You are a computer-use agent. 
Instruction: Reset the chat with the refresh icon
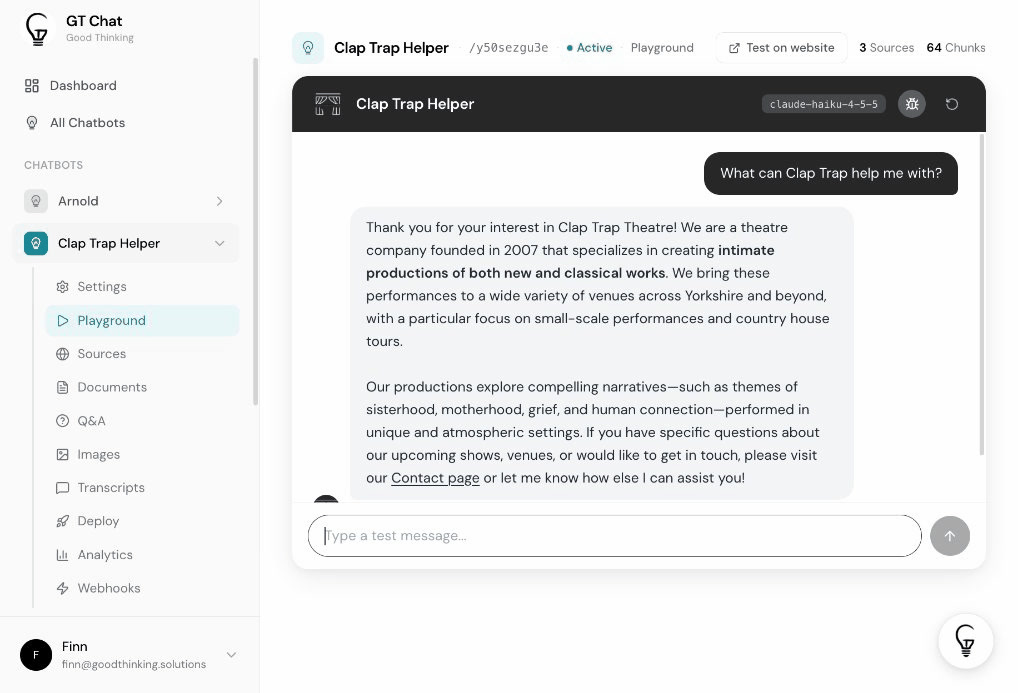pyautogui.click(x=952, y=104)
